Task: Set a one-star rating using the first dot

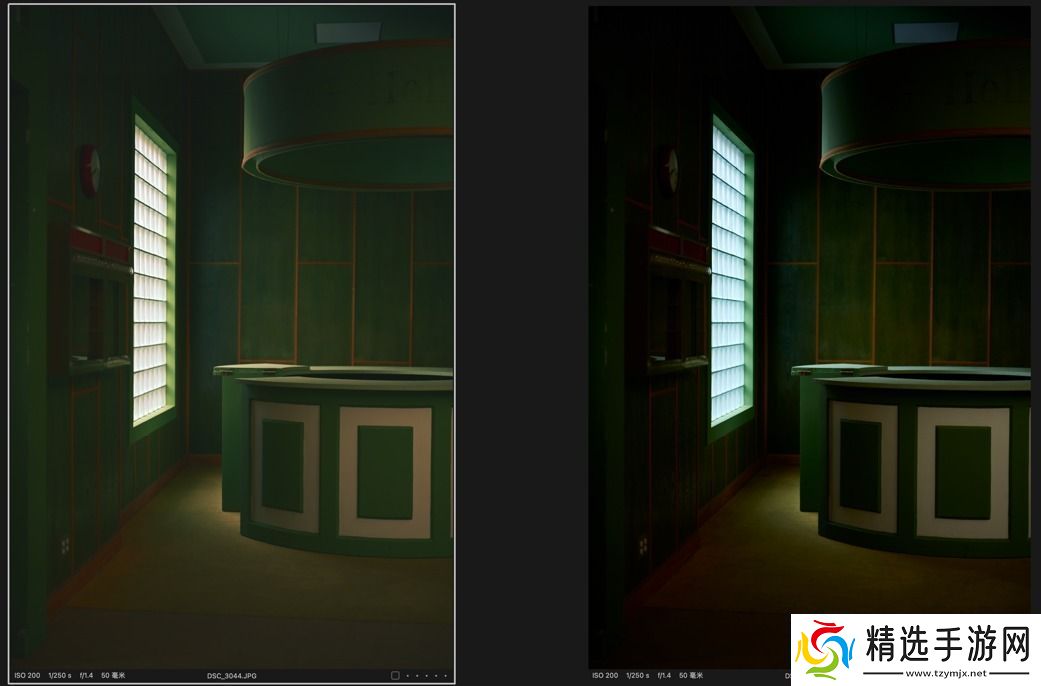Action: [409, 676]
